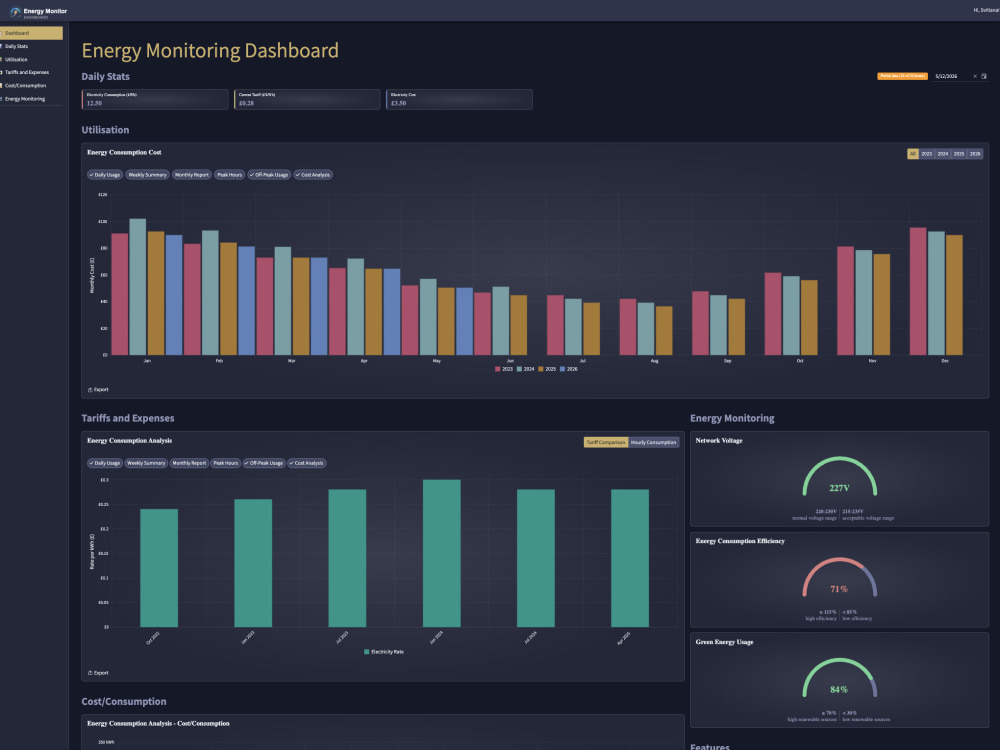Click the Hi, Svitlana greeting
The image size is (1000, 750).
986,11
